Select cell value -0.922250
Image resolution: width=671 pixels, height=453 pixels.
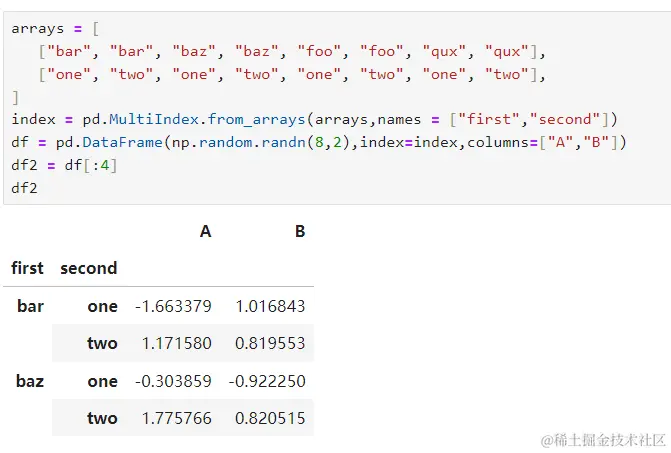pyautogui.click(x=267, y=381)
